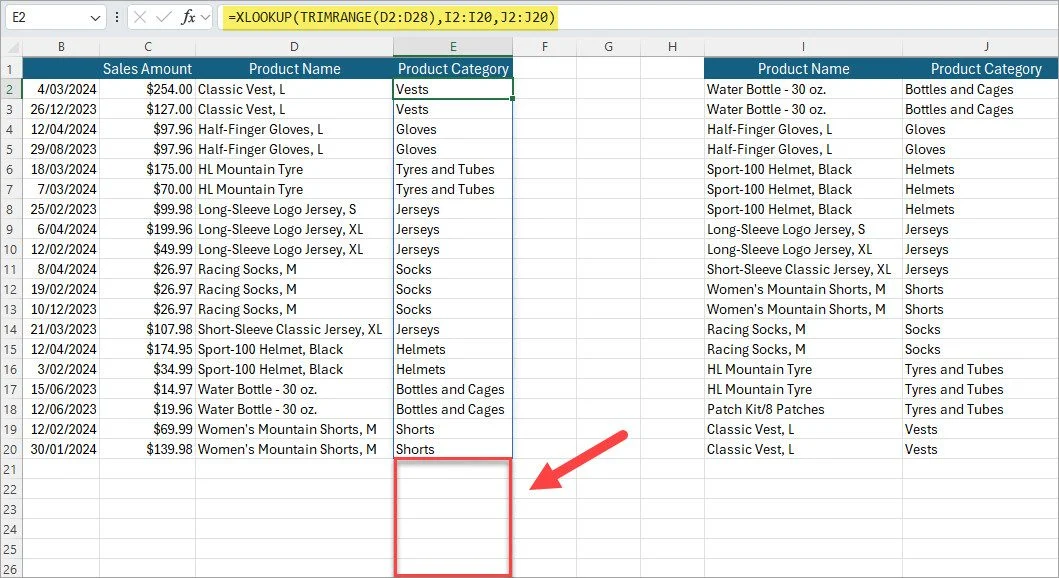Click Short-Sleeve Classic Jersey, XL in column I
This screenshot has width=1059, height=578.
pyautogui.click(x=803, y=269)
